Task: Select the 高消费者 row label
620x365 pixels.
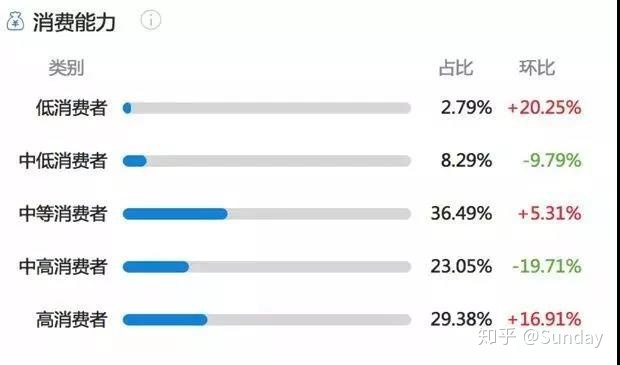Action: (x=72, y=320)
